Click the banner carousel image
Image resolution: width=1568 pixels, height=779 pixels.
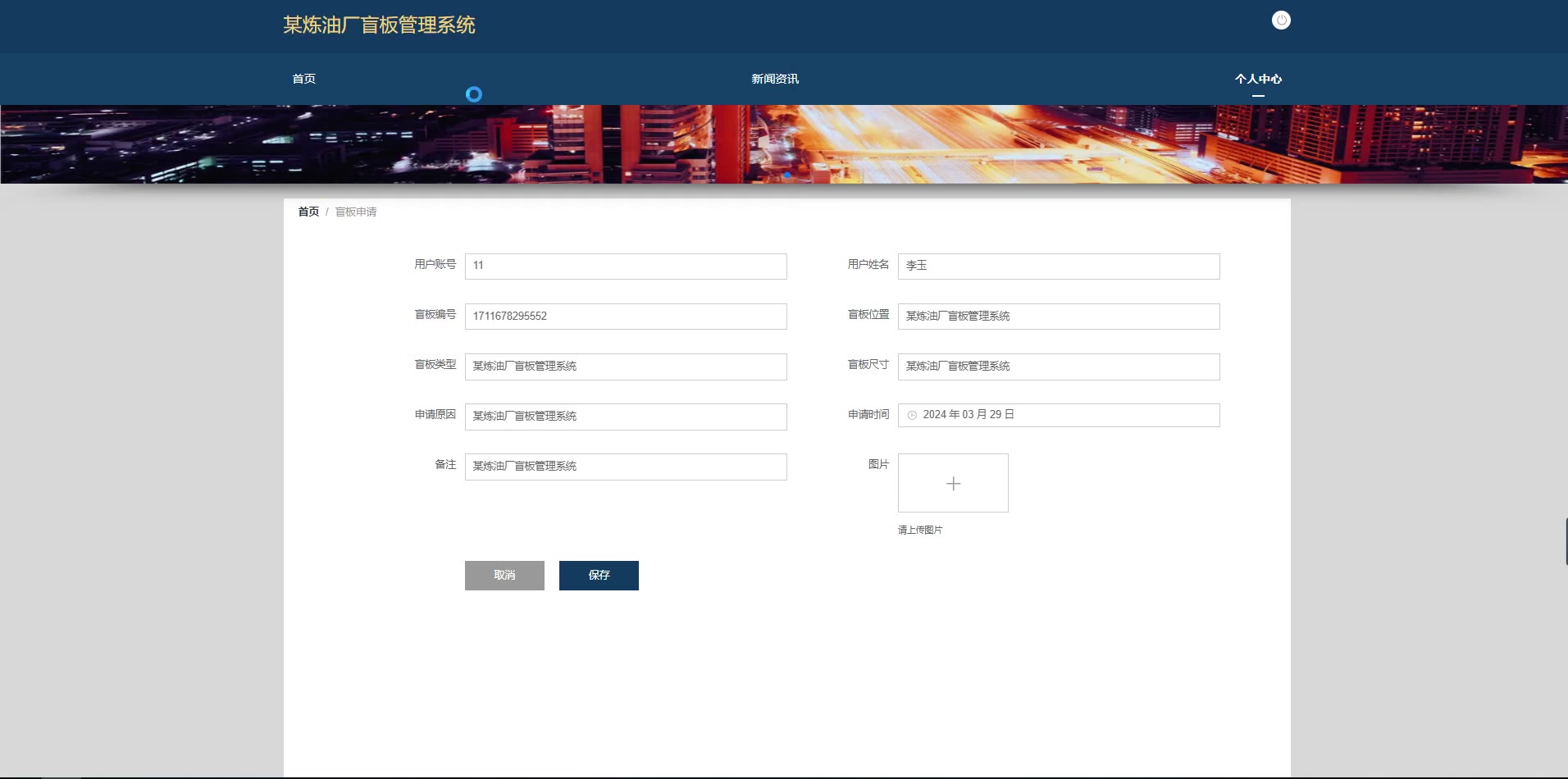pyautogui.click(x=784, y=144)
